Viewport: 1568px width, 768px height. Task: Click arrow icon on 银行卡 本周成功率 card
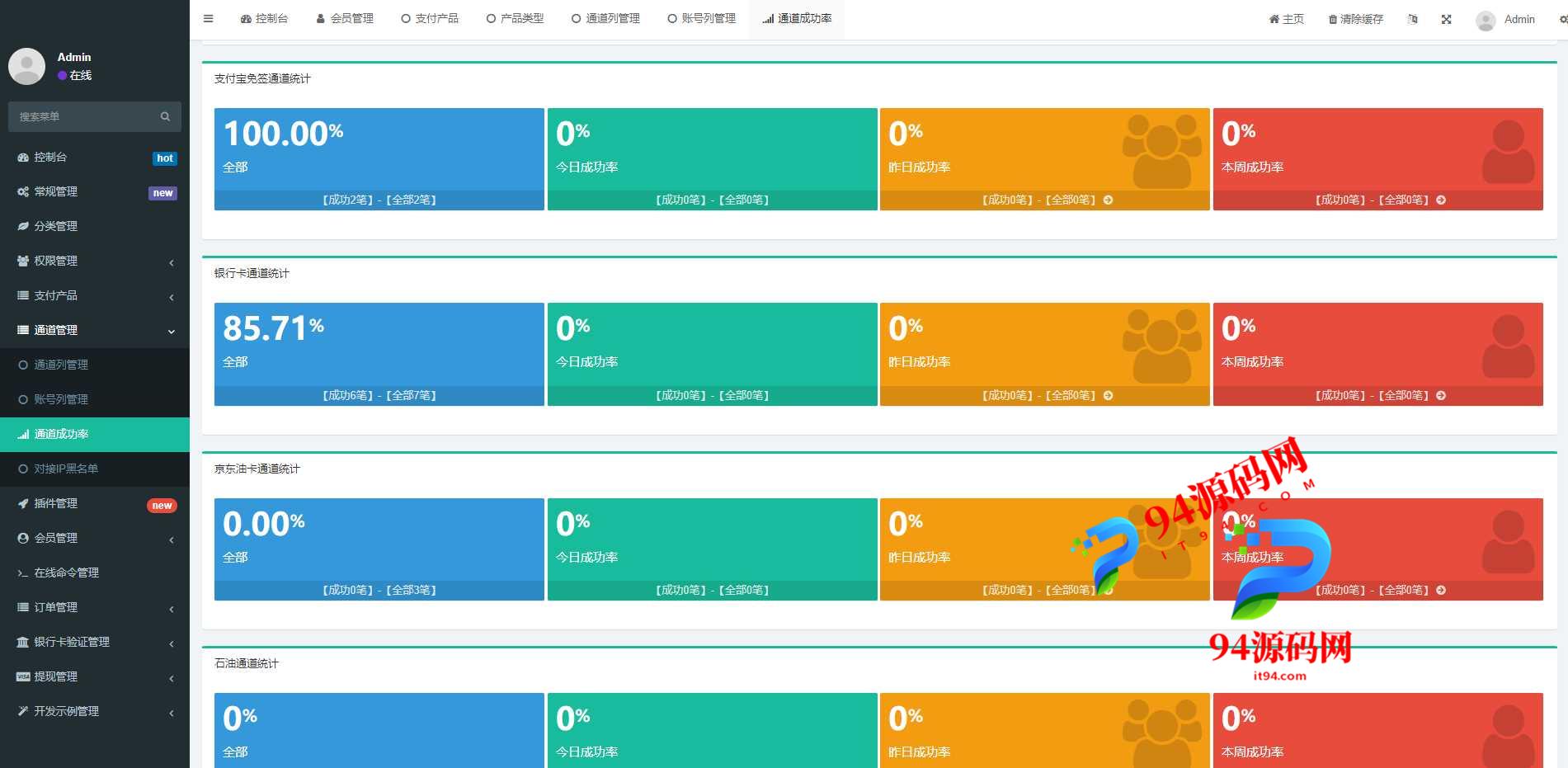pos(1441,395)
